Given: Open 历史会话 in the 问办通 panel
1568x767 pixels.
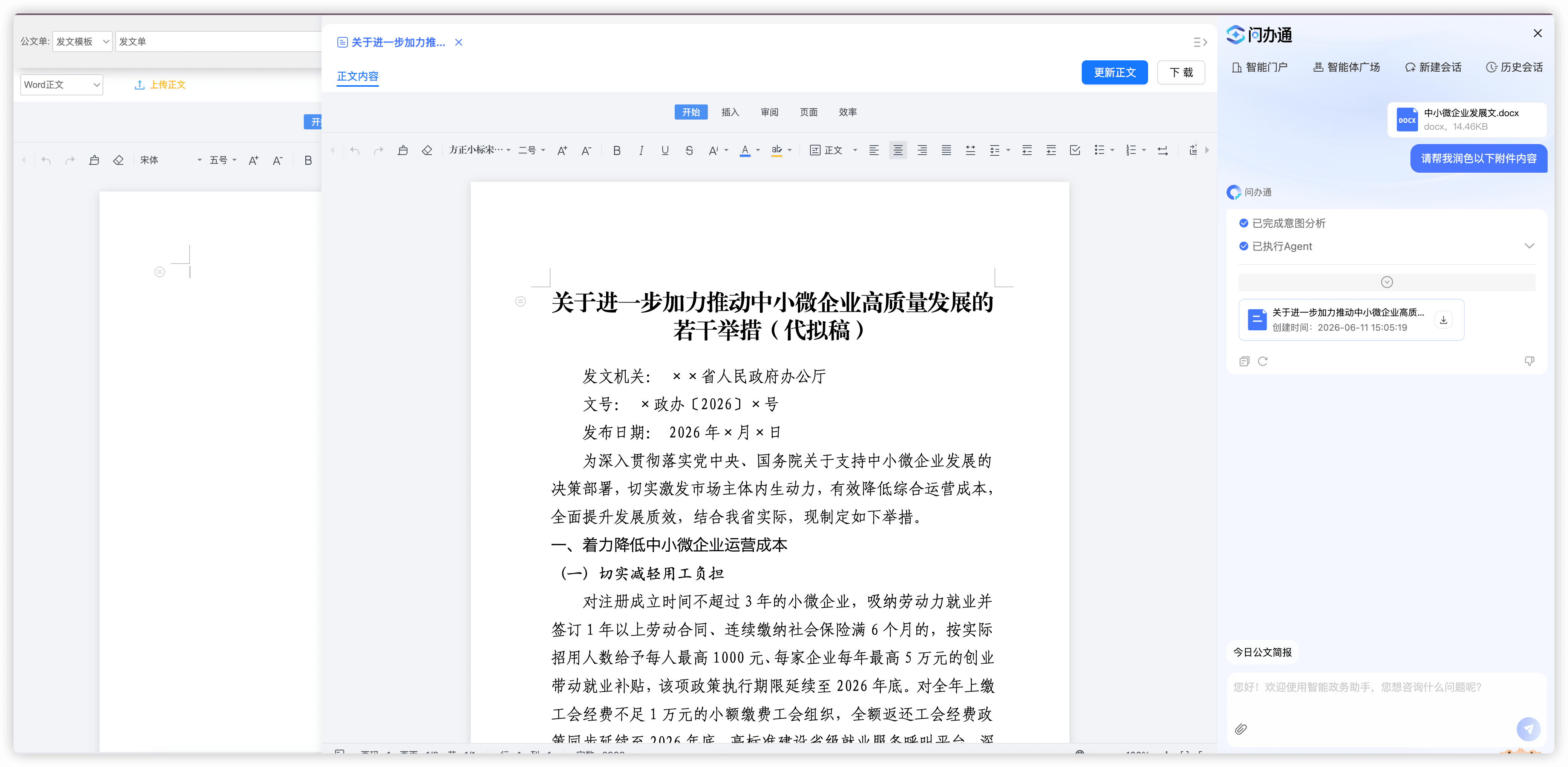Looking at the screenshot, I should (1514, 67).
